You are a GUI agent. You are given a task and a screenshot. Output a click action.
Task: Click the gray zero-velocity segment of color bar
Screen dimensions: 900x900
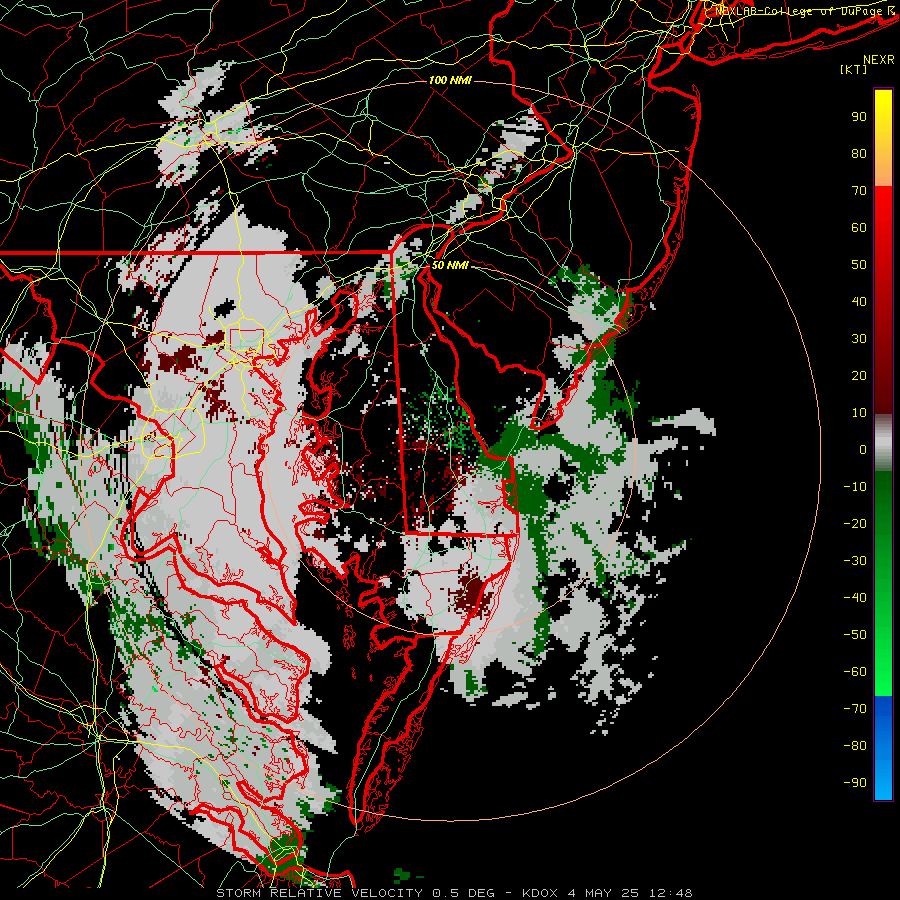883,445
